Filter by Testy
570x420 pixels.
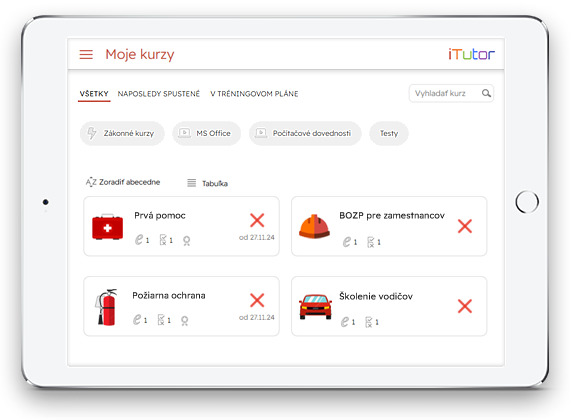point(389,133)
